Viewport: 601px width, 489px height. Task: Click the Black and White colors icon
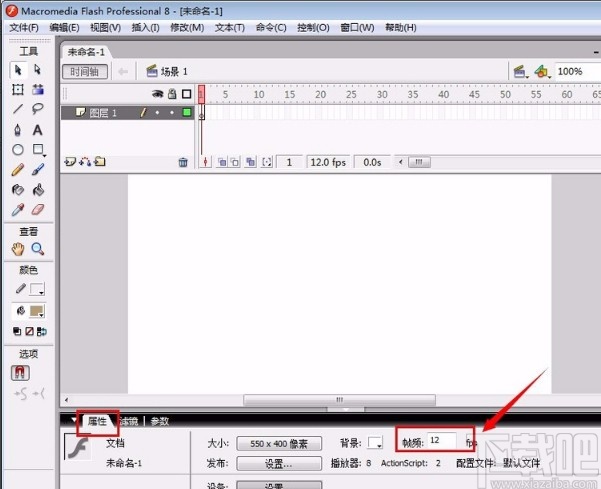click(17, 331)
